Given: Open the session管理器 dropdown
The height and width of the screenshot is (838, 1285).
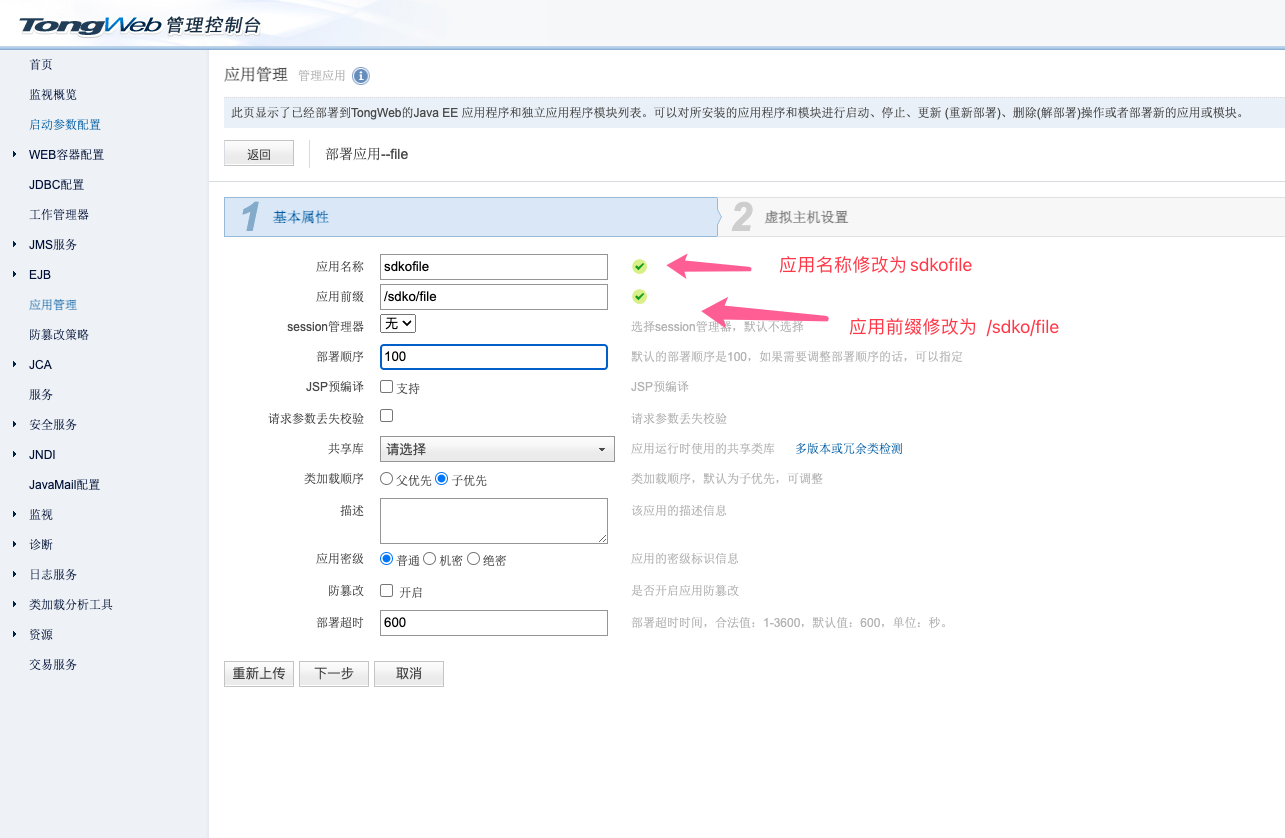Looking at the screenshot, I should point(398,324).
